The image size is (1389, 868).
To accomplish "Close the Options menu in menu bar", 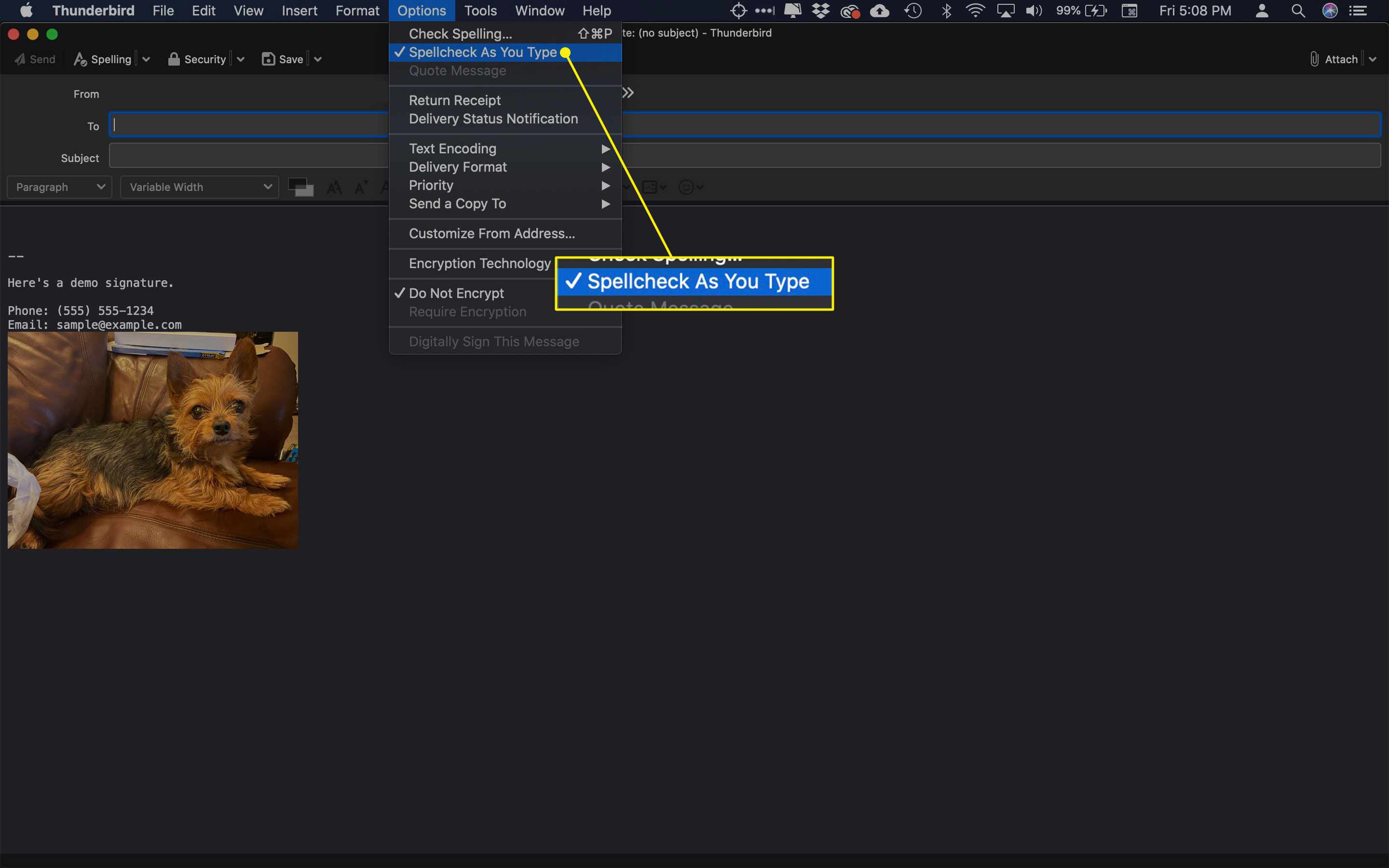I will click(x=422, y=10).
